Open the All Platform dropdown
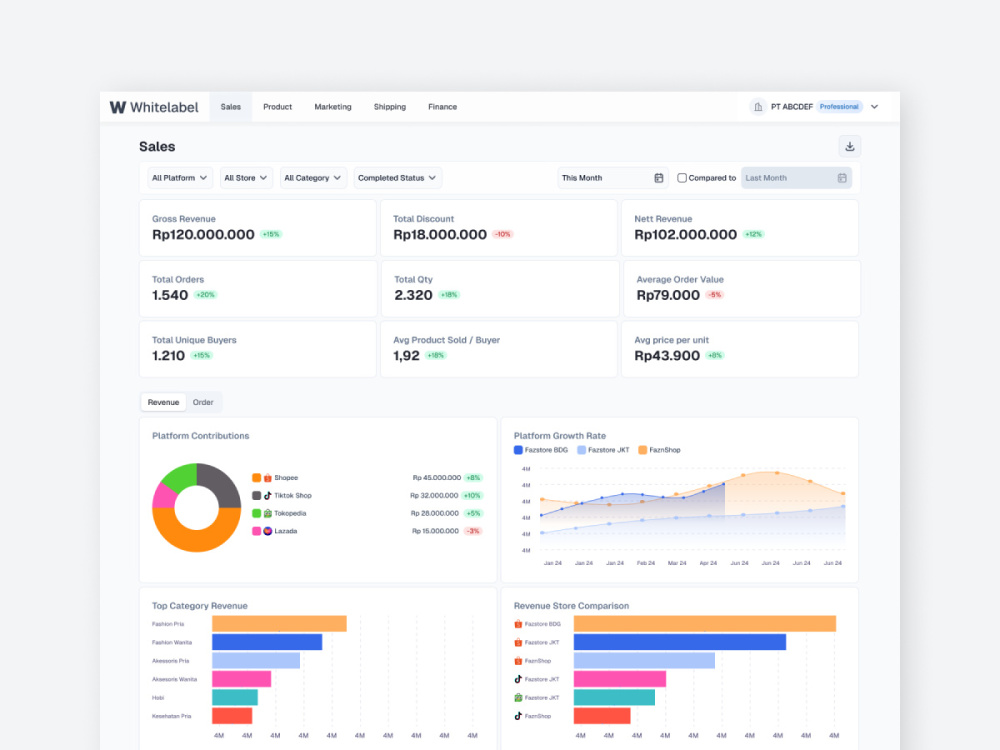 tap(179, 178)
